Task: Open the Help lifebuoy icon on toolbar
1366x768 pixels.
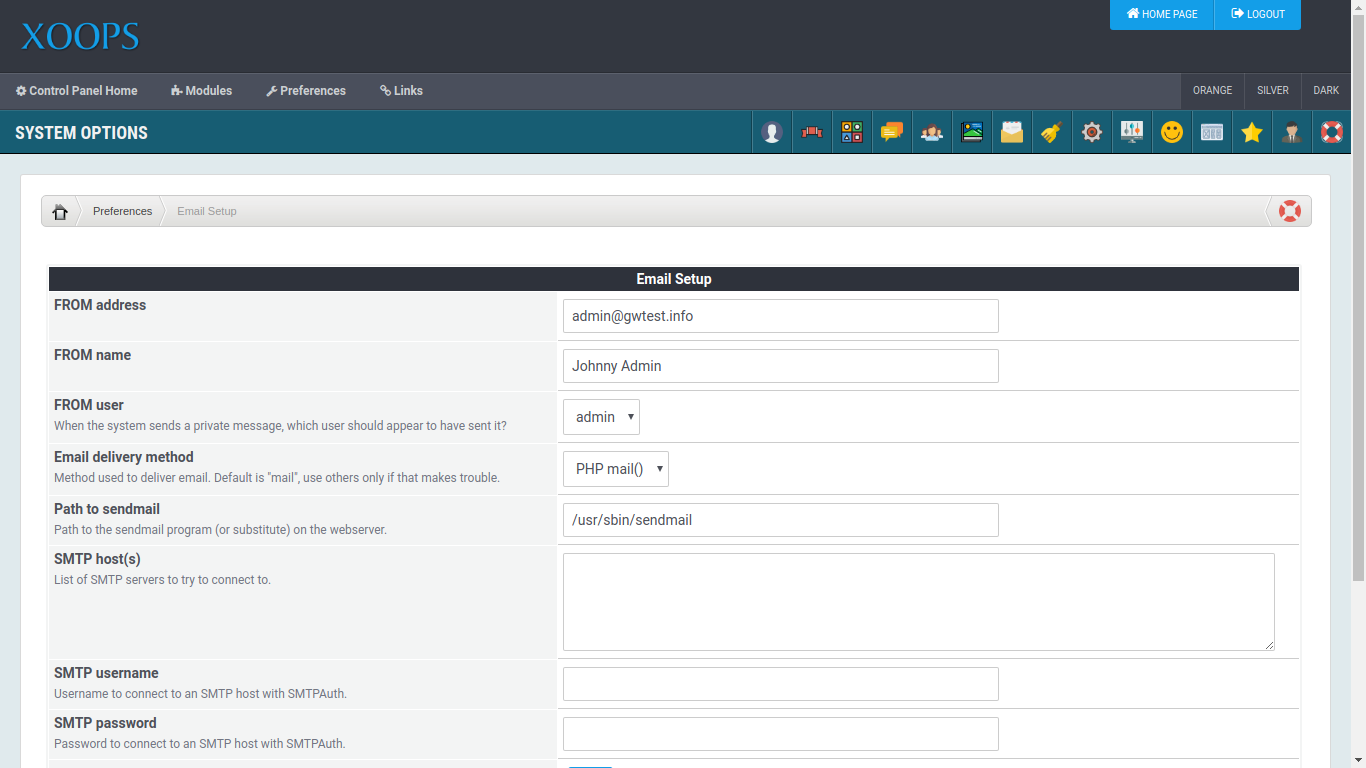Action: (x=1331, y=131)
